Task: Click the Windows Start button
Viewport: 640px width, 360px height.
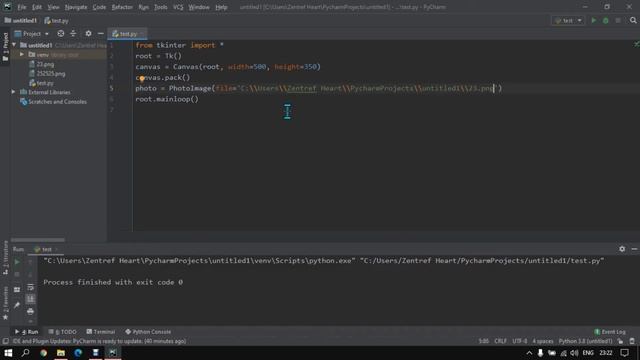Action: pos(8,353)
